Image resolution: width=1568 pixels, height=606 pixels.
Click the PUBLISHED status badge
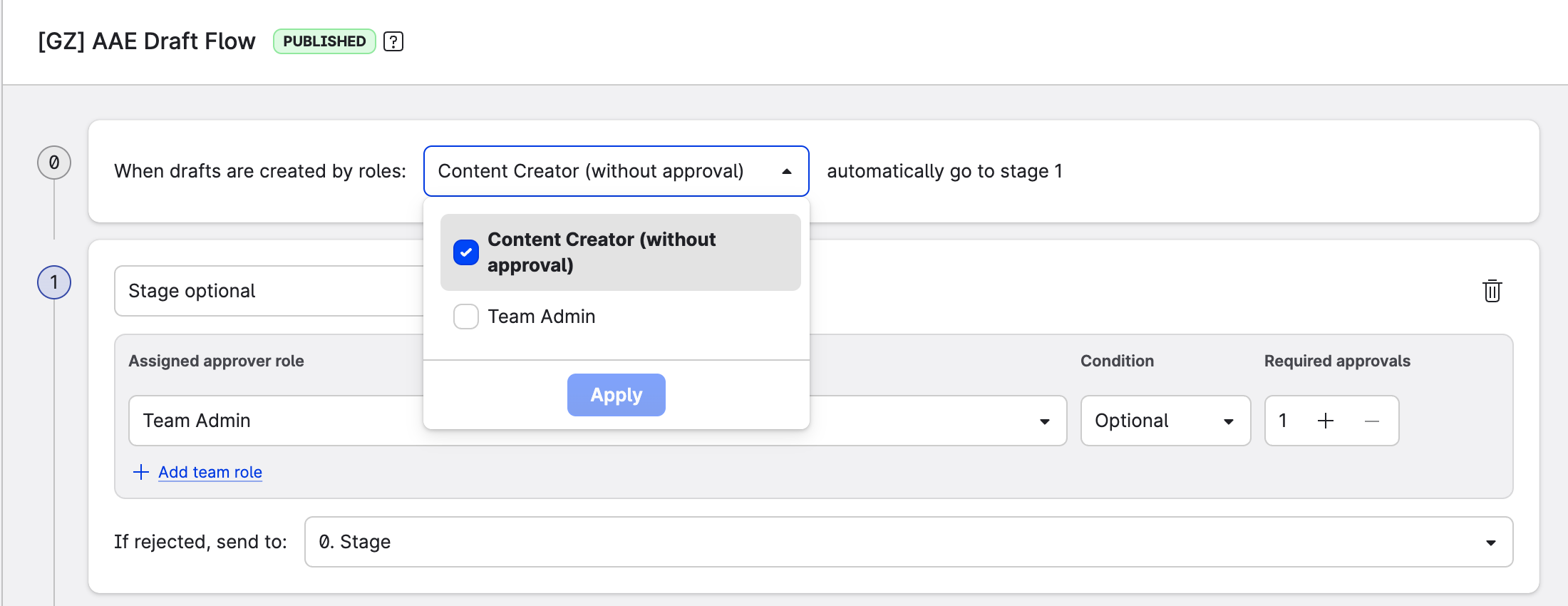tap(324, 41)
